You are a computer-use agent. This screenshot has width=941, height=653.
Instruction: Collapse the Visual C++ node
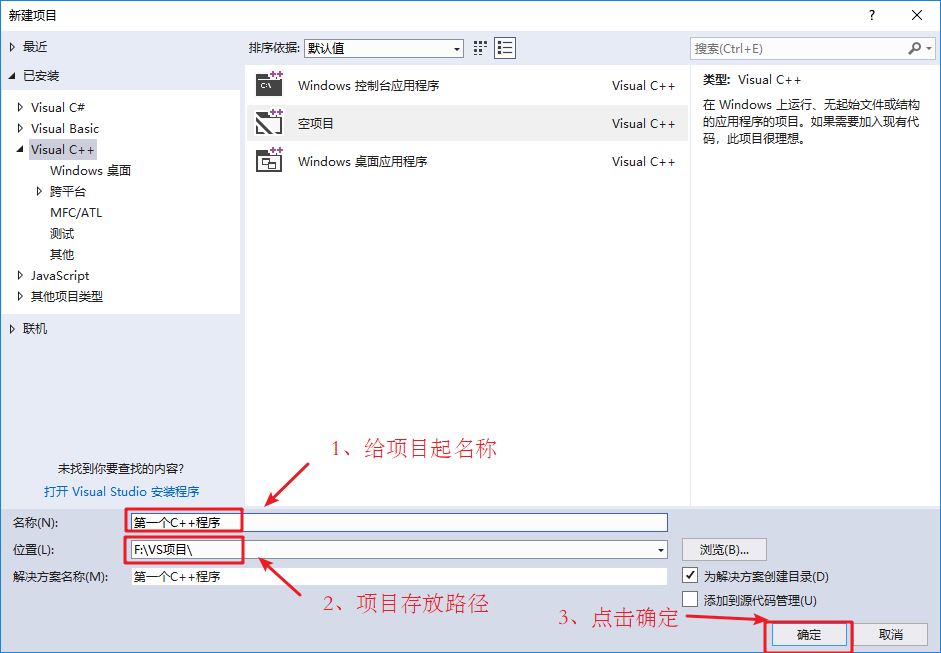(20, 149)
